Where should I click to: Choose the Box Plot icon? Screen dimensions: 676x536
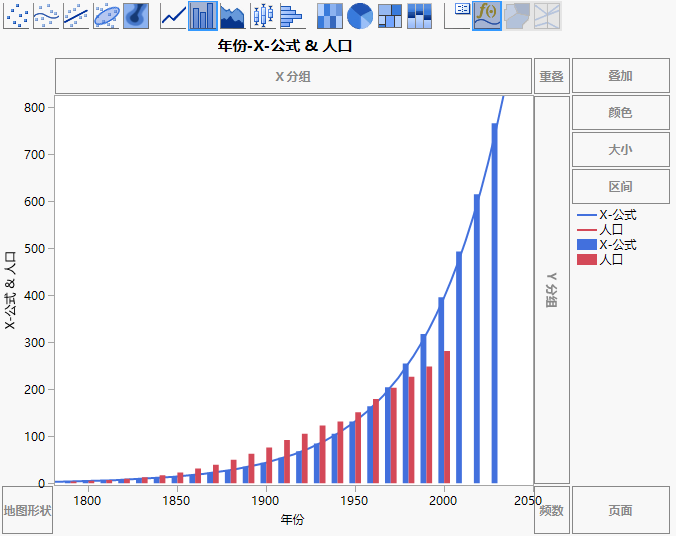(x=262, y=15)
